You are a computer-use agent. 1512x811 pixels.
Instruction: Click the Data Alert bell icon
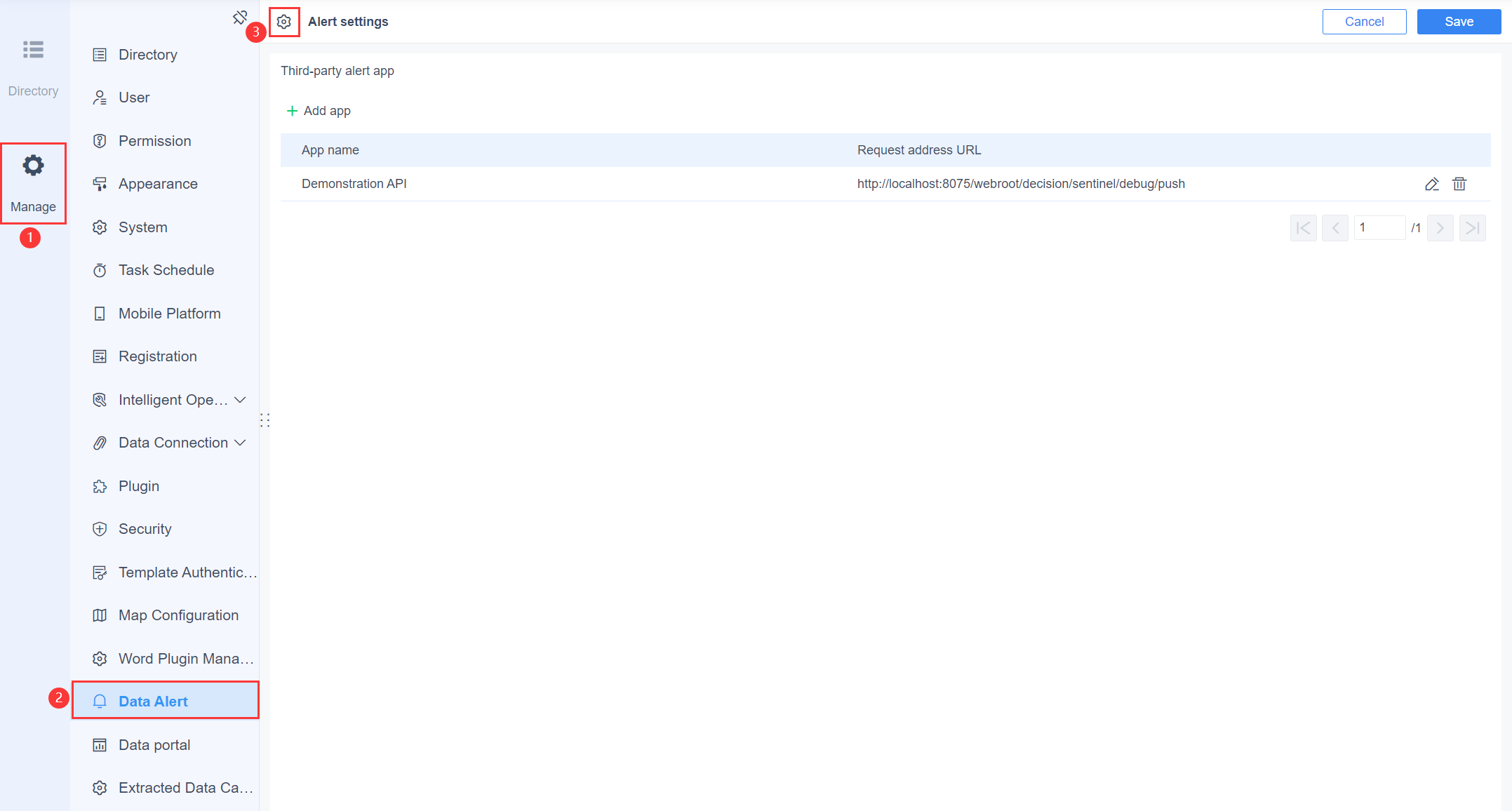point(100,701)
